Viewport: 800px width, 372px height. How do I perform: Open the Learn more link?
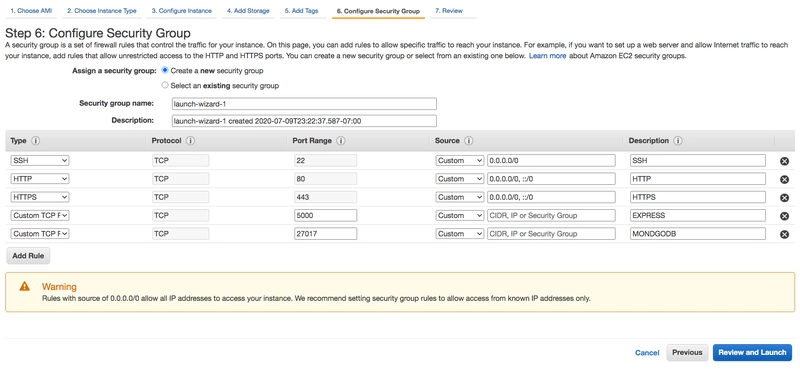(547, 56)
